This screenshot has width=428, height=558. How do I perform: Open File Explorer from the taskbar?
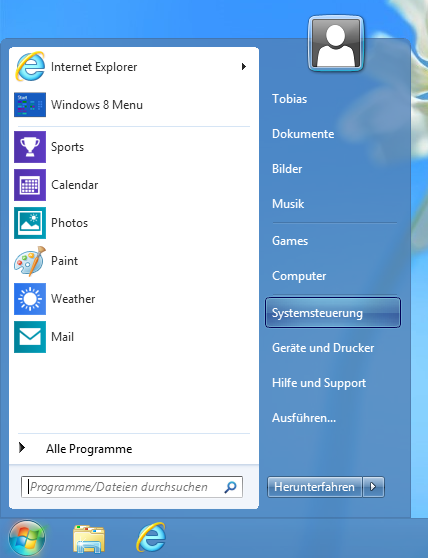click(x=89, y=538)
